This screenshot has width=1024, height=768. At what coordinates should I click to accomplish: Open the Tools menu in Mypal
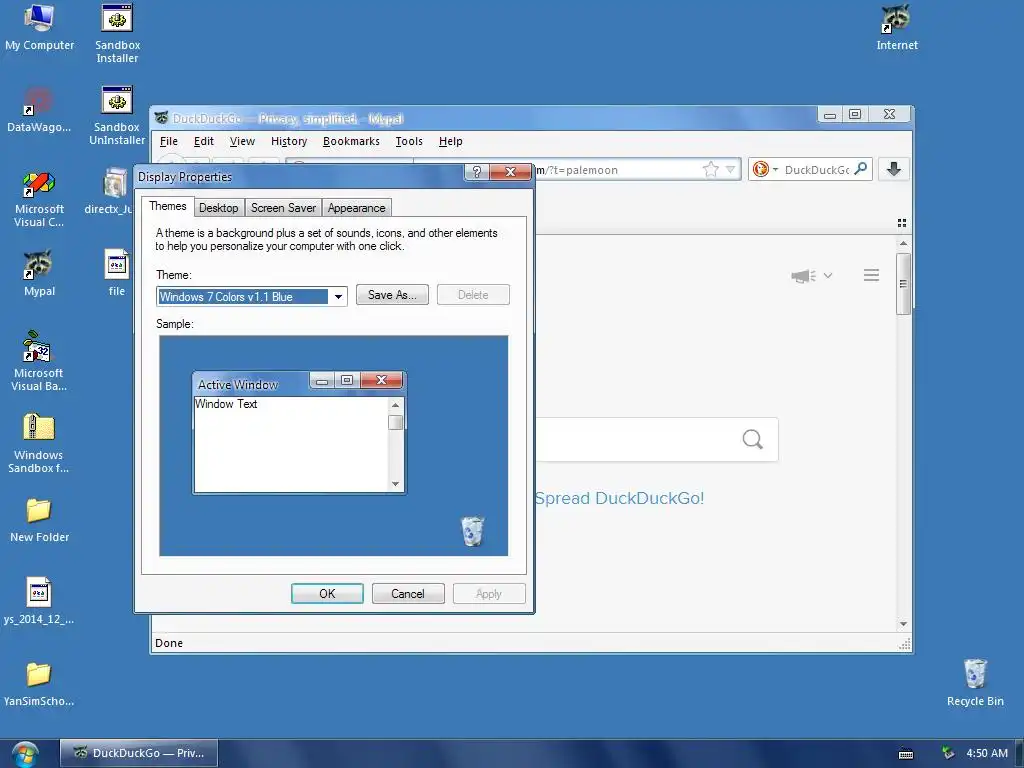[x=409, y=141]
